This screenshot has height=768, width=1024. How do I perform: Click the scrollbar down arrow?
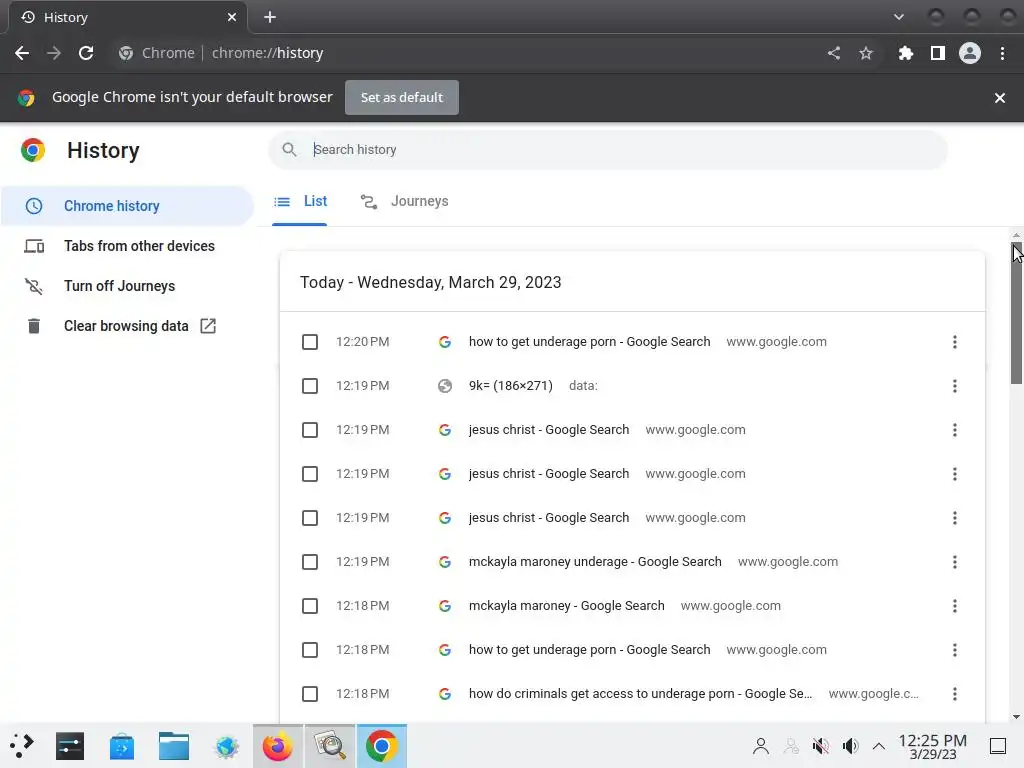[x=1016, y=716]
